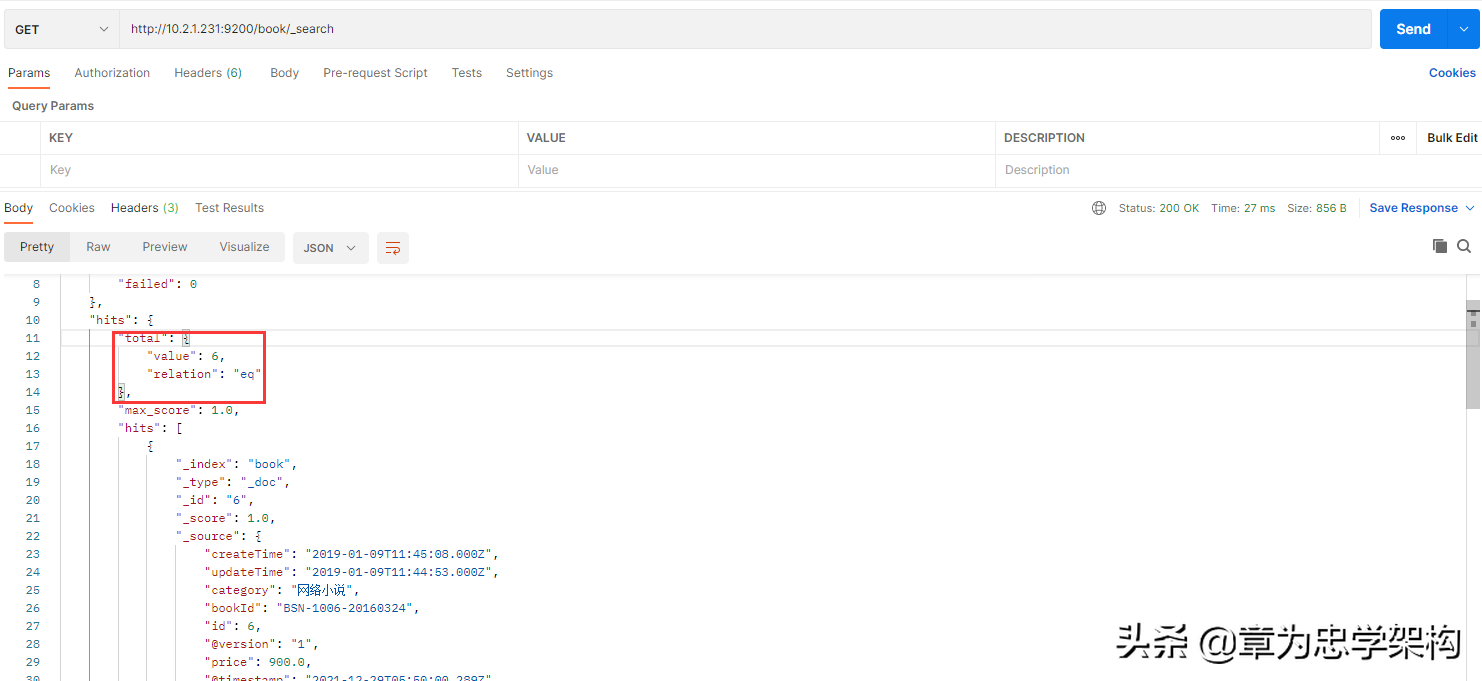Click the "Size: 856 B" text
Viewport: 1482px width, 681px height.
(x=1316, y=208)
